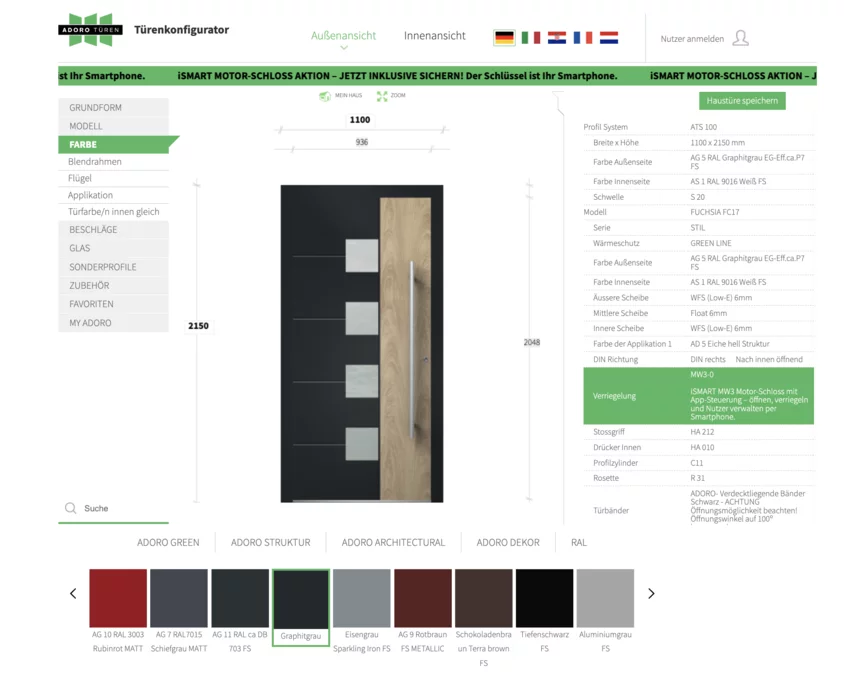This screenshot has height=698, width=850.
Task: Switch language to Italian flag
Action: click(531, 38)
